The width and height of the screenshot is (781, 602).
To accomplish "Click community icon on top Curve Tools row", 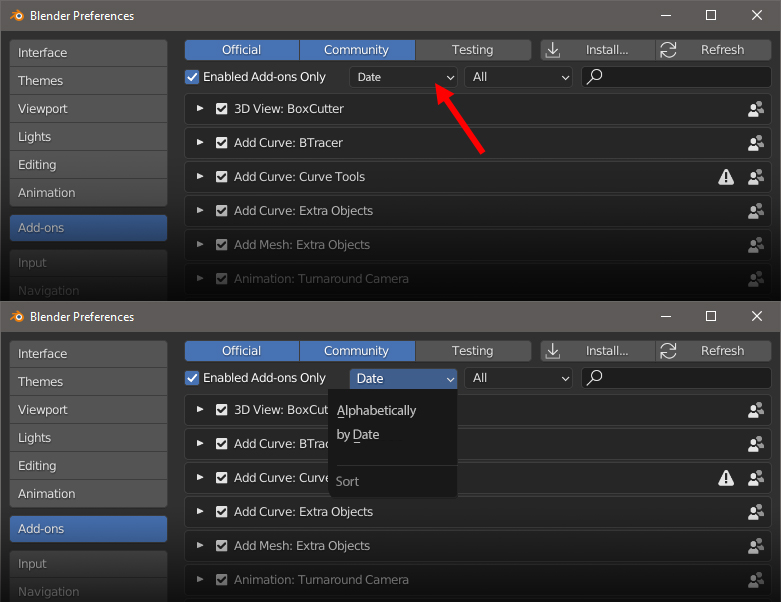I will point(756,177).
